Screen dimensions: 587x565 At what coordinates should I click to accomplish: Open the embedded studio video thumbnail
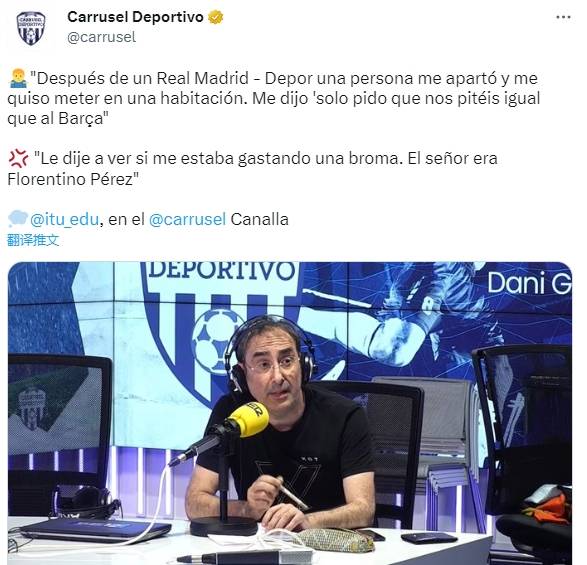[x=290, y=413]
